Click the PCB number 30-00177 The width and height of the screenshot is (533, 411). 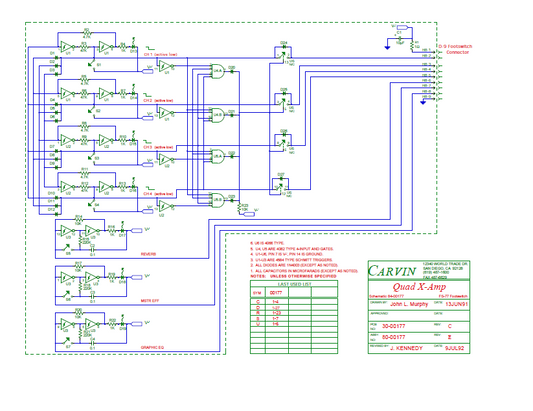tap(393, 326)
